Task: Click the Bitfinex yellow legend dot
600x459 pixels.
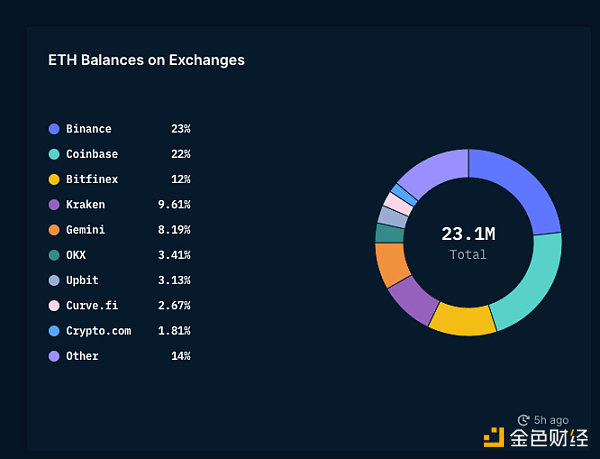Action: pos(54,179)
